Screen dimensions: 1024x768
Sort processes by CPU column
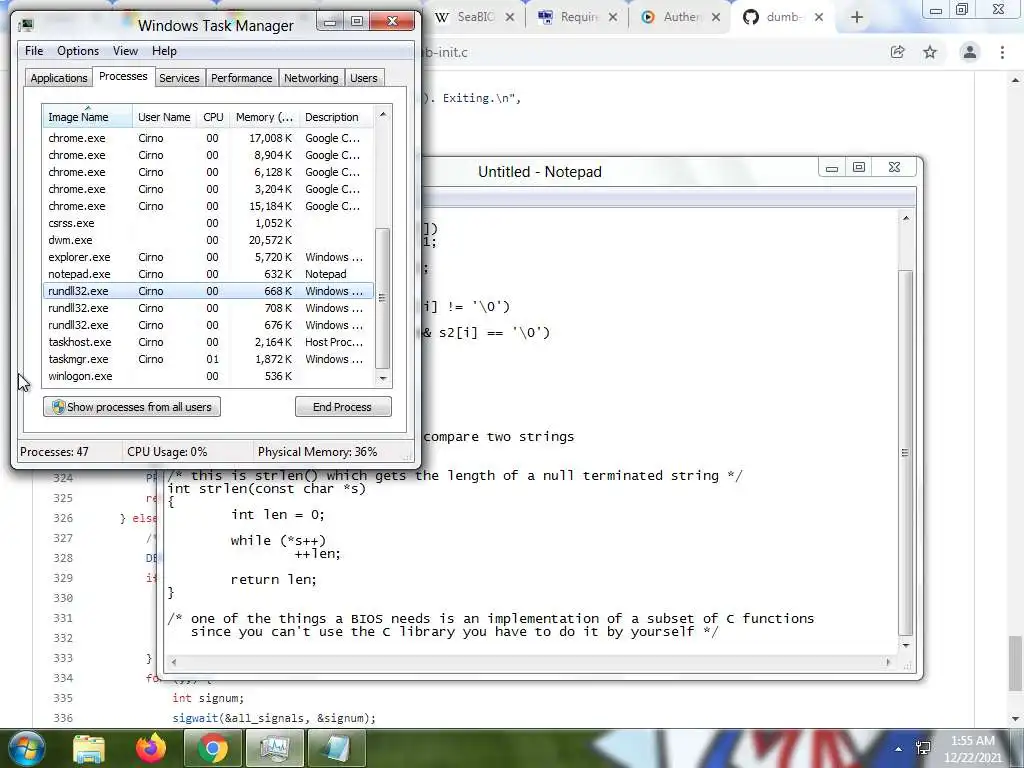(x=213, y=117)
